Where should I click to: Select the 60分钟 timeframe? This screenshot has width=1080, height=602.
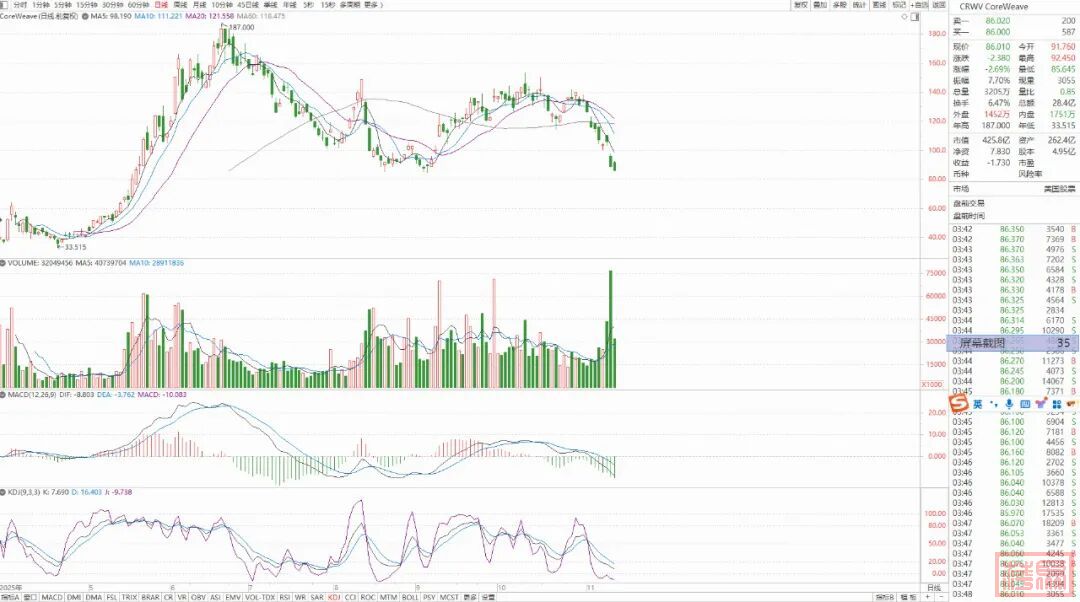tap(138, 5)
